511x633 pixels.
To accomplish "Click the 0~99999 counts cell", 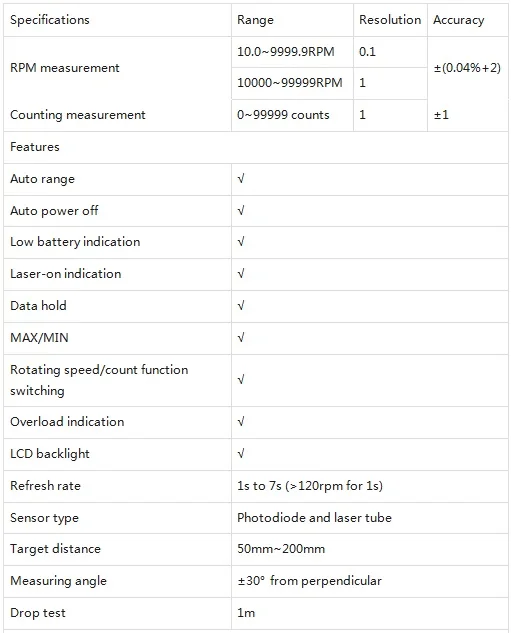I will (292, 115).
